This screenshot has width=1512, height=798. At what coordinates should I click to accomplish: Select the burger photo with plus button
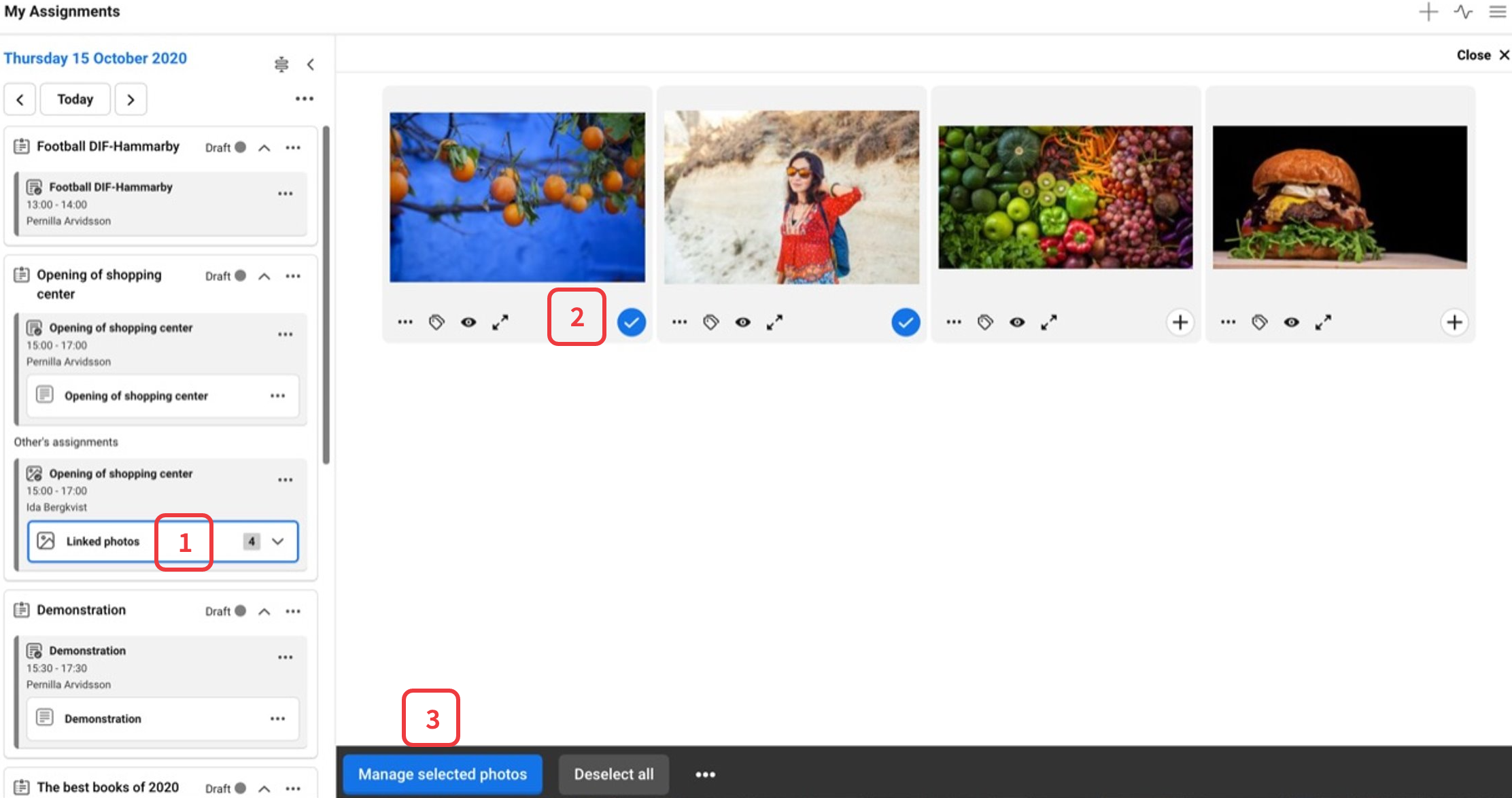[1454, 322]
